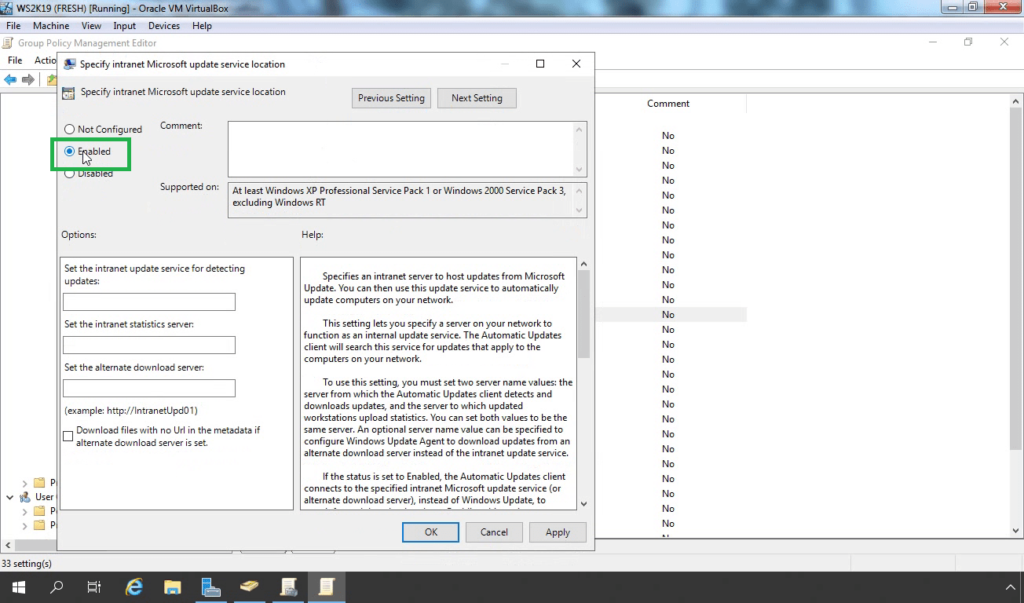Image resolution: width=1024 pixels, height=603 pixels.
Task: Click the '(example: http://IntranetUpd01)' hint text
Action: coord(131,410)
